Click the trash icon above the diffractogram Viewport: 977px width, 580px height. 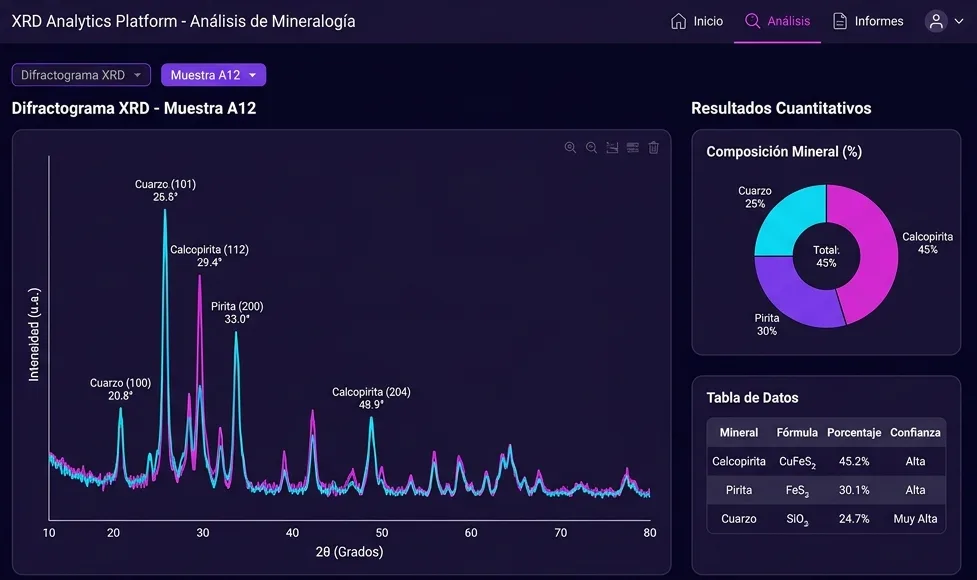[x=654, y=148]
